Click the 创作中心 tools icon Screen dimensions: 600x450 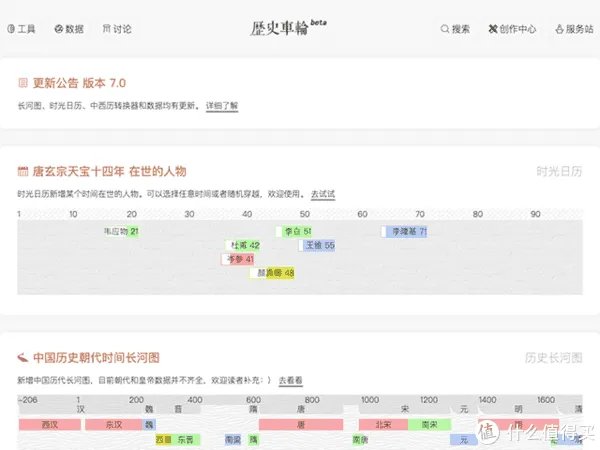pyautogui.click(x=493, y=29)
